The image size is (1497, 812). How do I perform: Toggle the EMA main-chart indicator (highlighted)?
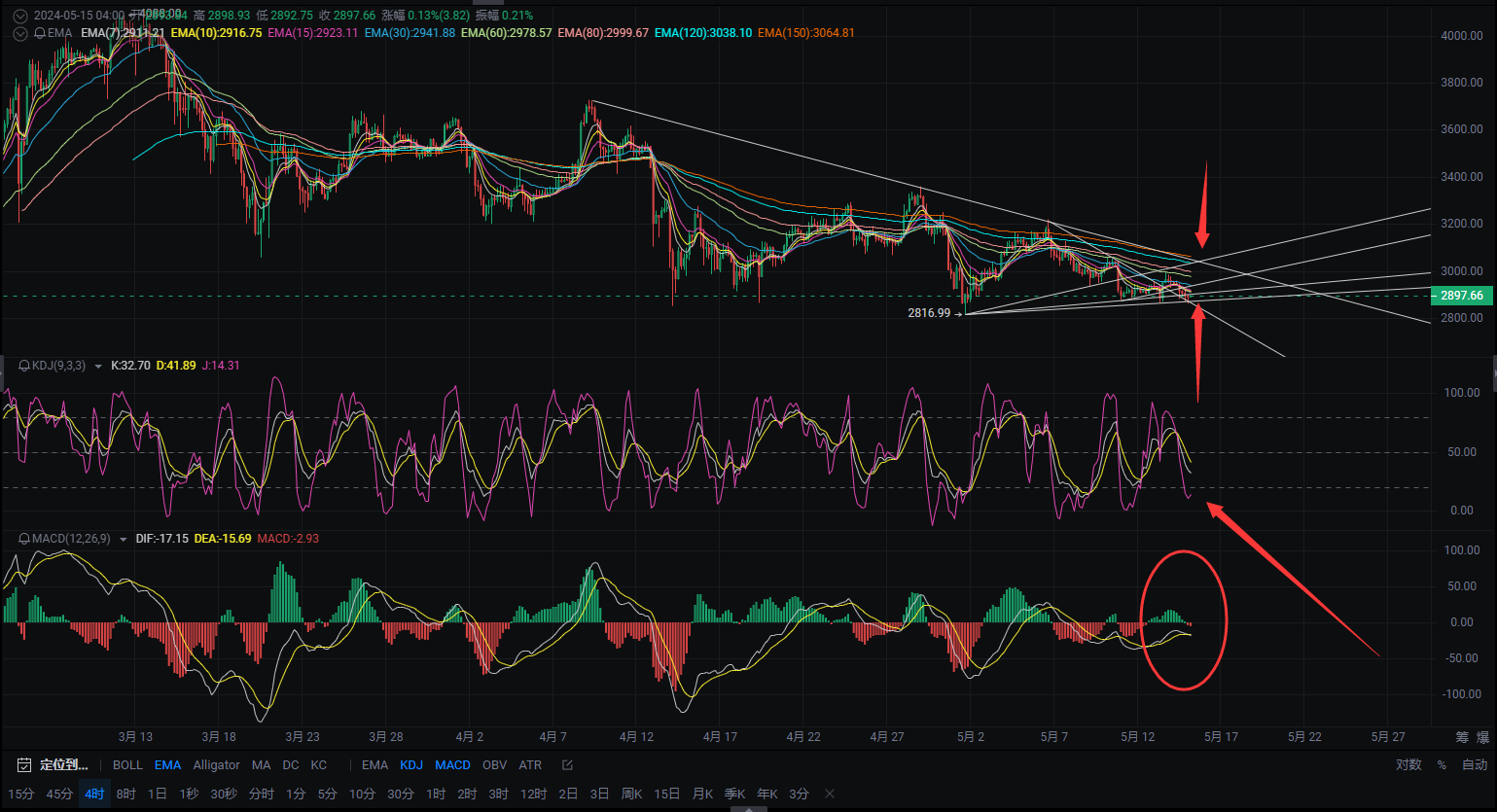(x=167, y=765)
